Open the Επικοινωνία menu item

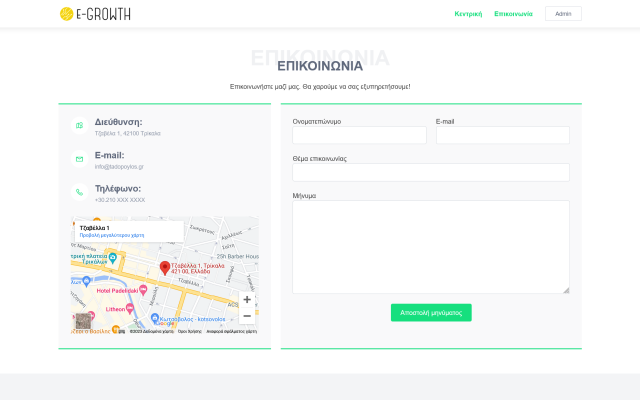513,14
